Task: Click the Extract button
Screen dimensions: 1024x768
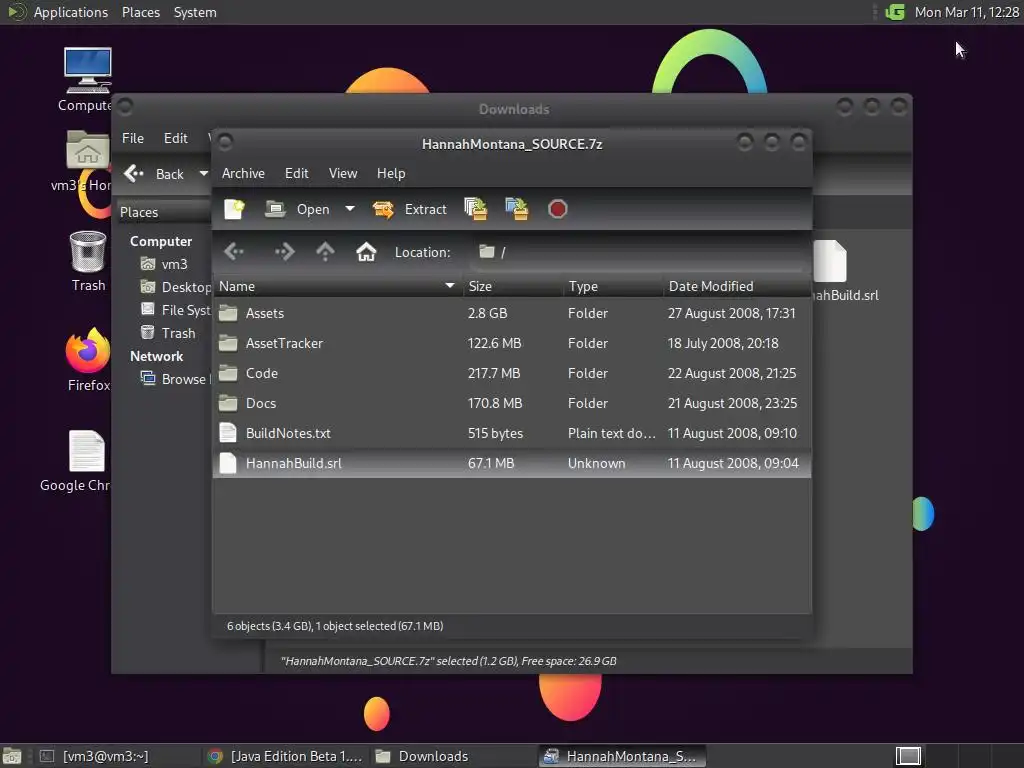Action: tap(409, 209)
